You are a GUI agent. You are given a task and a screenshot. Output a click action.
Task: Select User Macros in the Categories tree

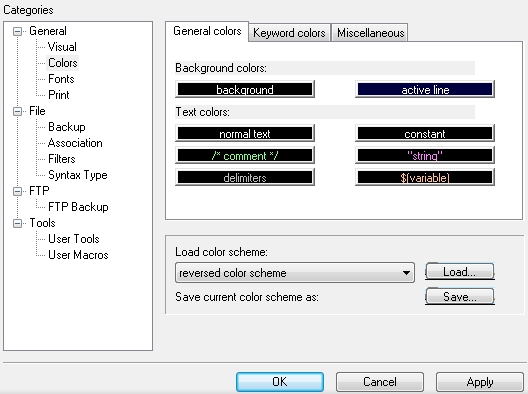click(x=78, y=255)
